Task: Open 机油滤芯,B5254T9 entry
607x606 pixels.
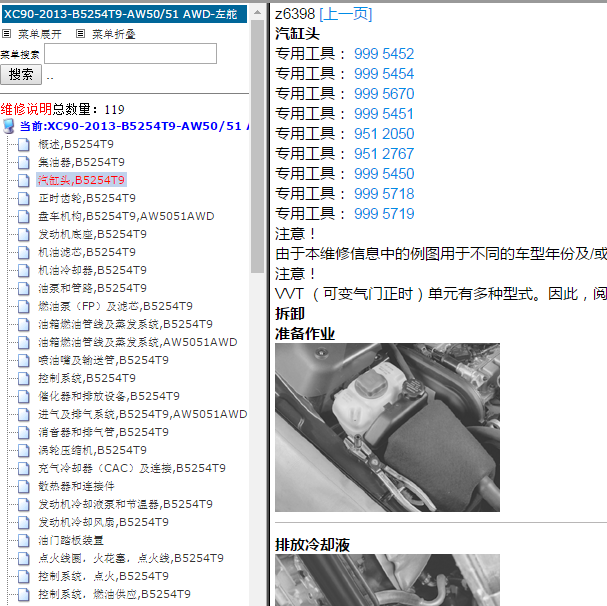Action: coord(87,252)
